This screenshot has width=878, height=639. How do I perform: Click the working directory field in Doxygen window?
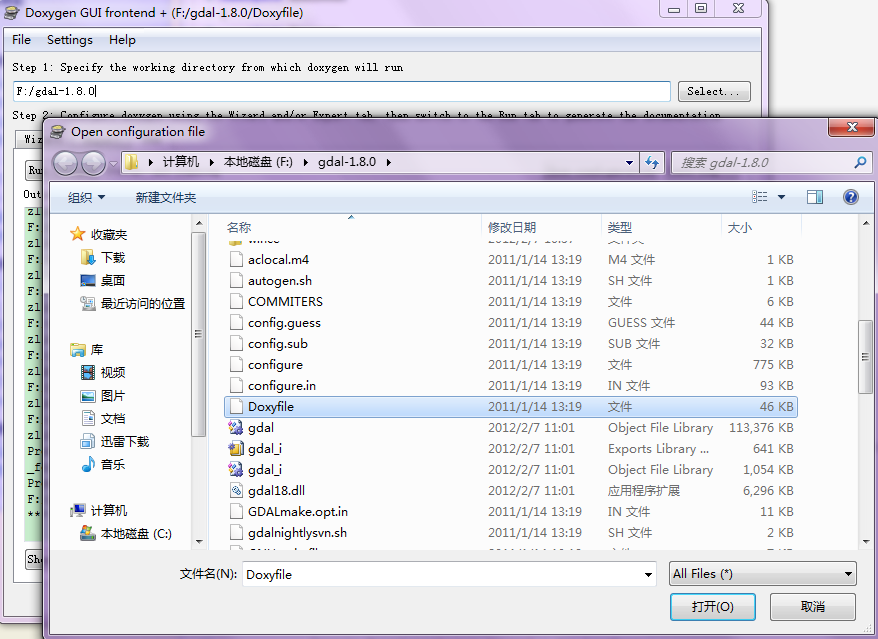(x=342, y=91)
